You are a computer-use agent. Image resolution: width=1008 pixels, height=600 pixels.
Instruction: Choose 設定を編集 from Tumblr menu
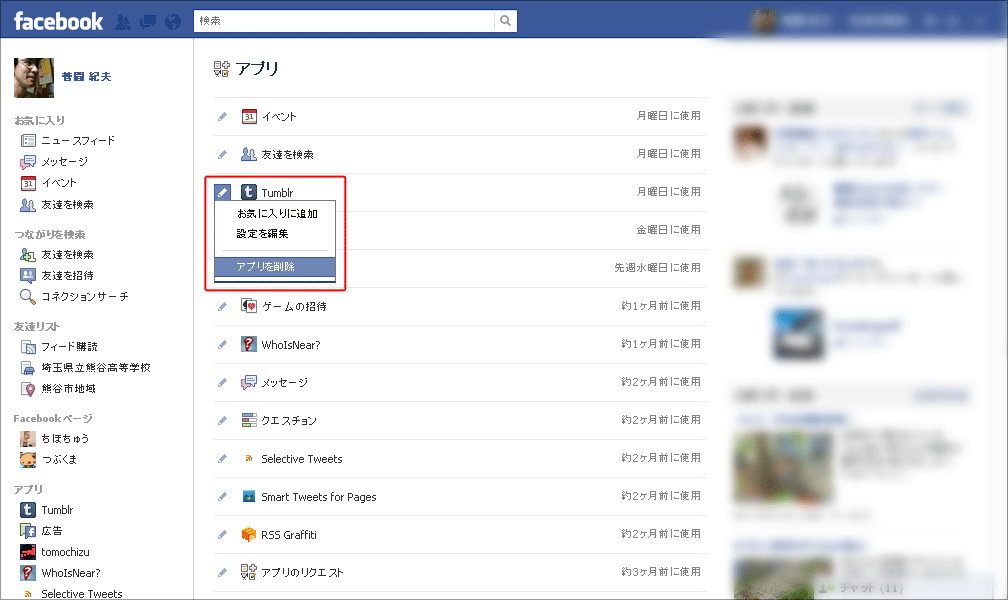tap(275, 233)
